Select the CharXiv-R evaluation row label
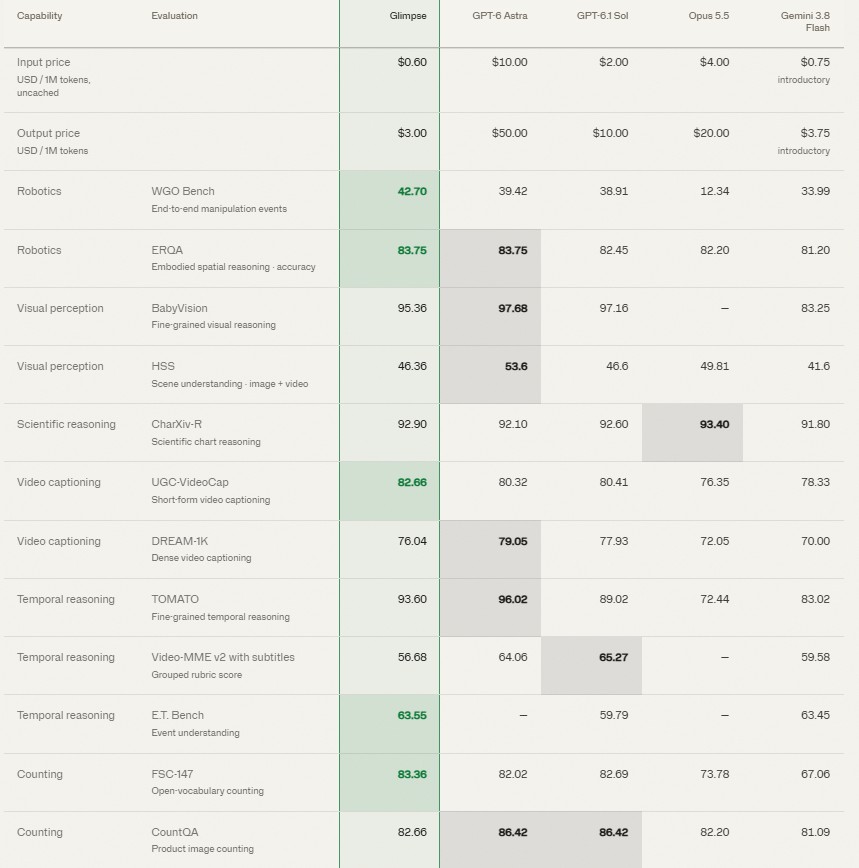The width and height of the screenshot is (859, 868). click(x=177, y=425)
